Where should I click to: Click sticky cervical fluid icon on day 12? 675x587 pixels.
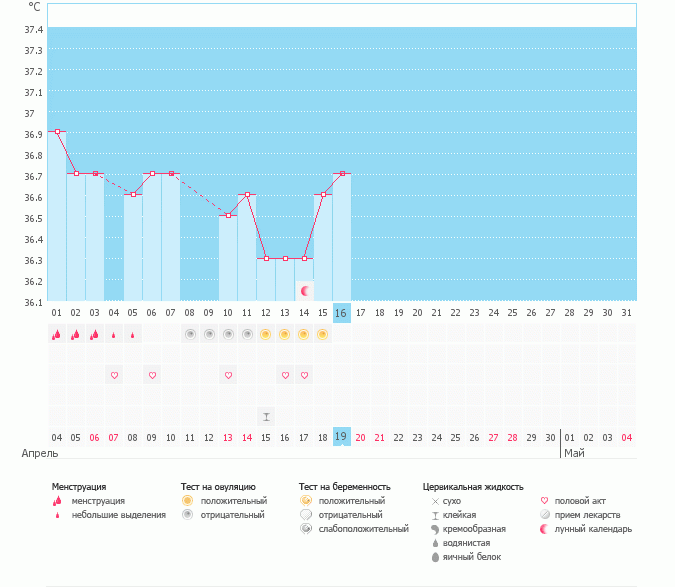266,415
